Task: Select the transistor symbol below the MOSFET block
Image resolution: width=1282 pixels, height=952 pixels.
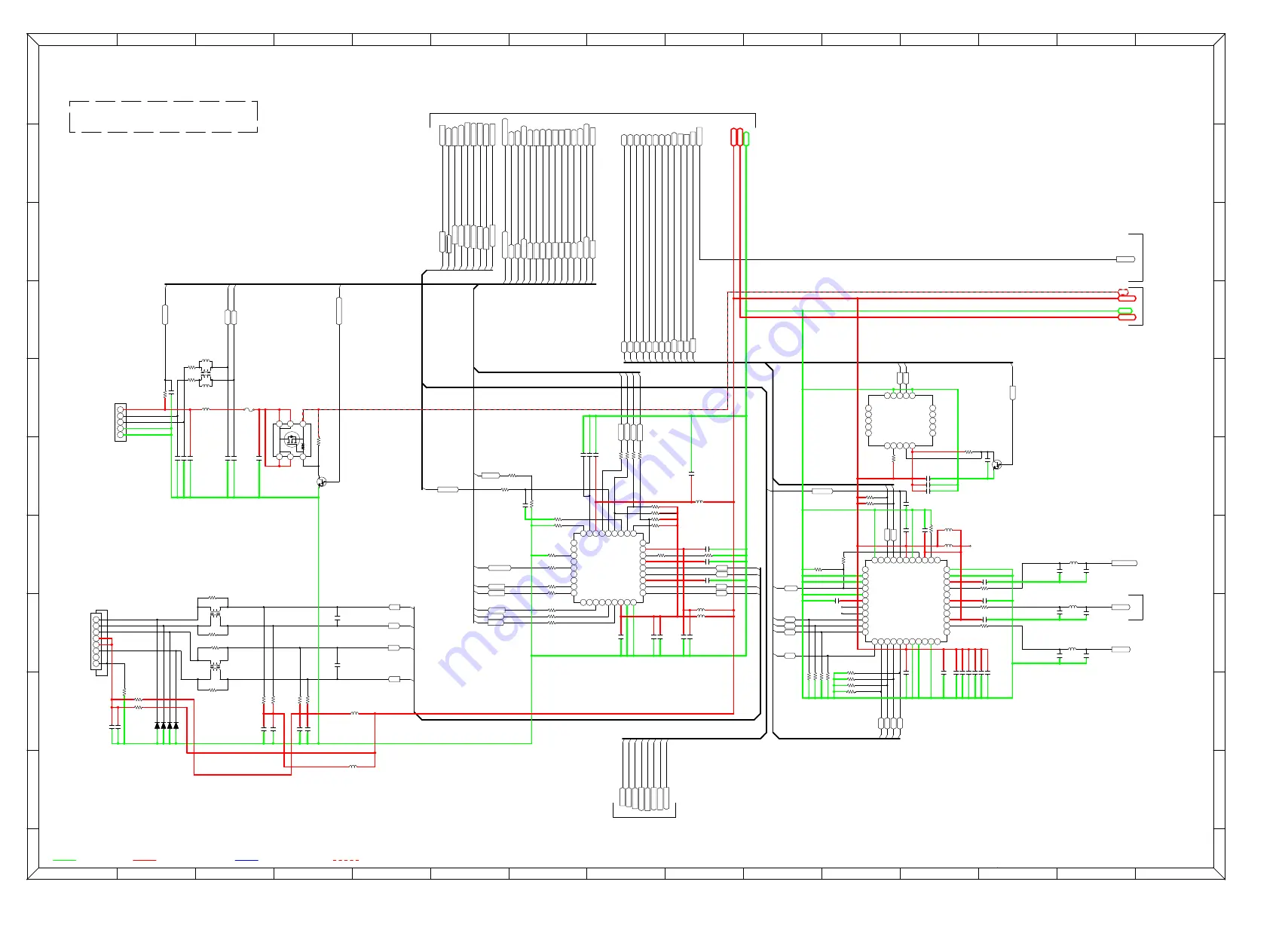Action: click(322, 482)
